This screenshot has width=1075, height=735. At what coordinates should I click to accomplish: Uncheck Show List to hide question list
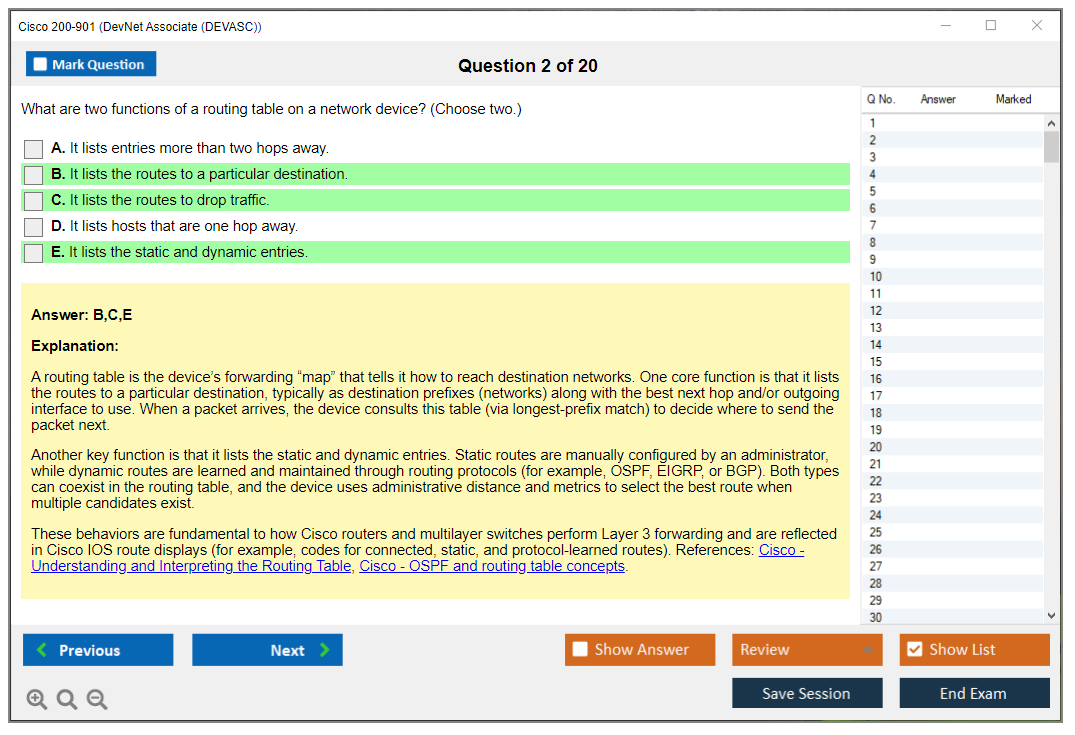pyautogui.click(x=914, y=650)
